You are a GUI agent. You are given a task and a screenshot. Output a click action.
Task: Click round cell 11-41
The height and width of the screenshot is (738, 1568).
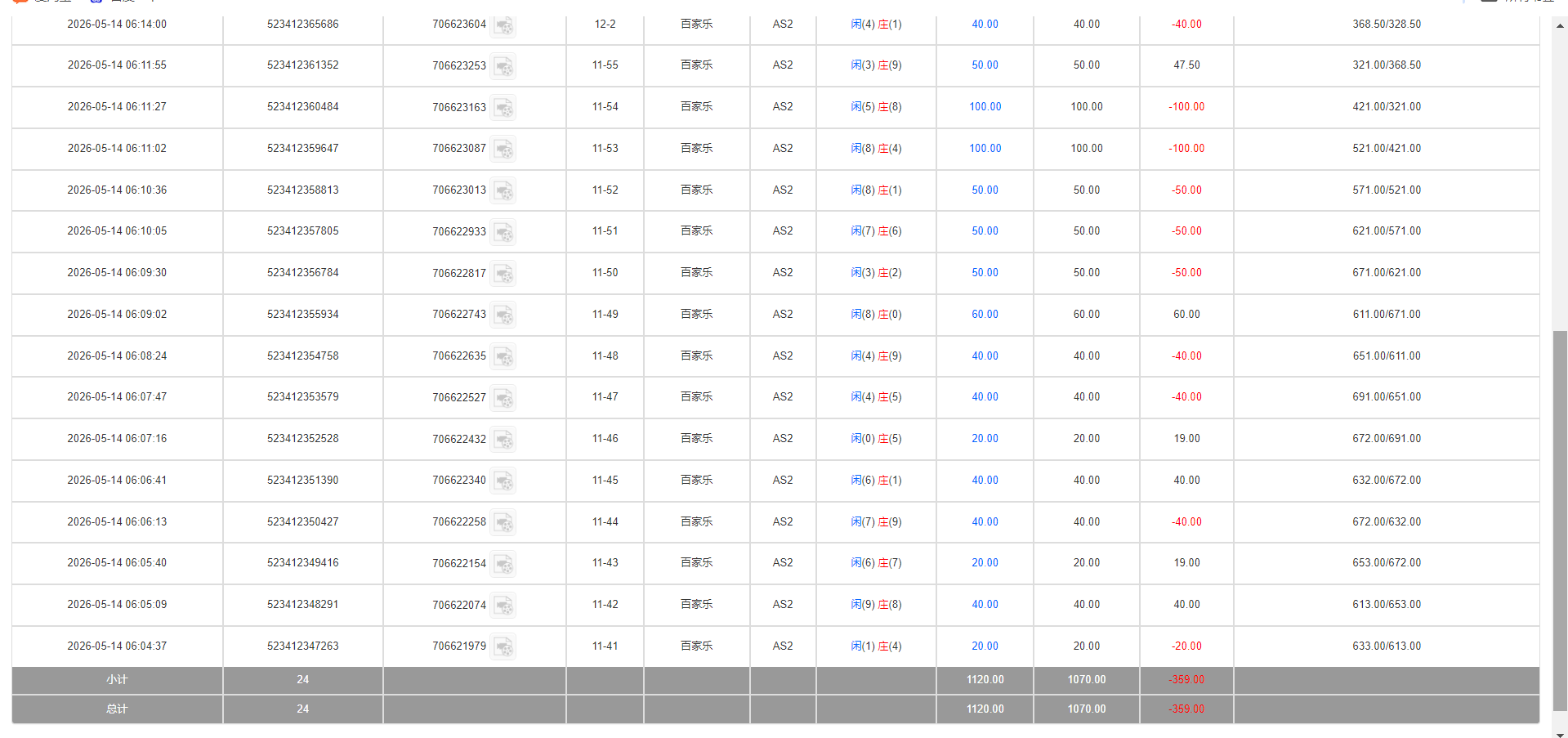605,646
